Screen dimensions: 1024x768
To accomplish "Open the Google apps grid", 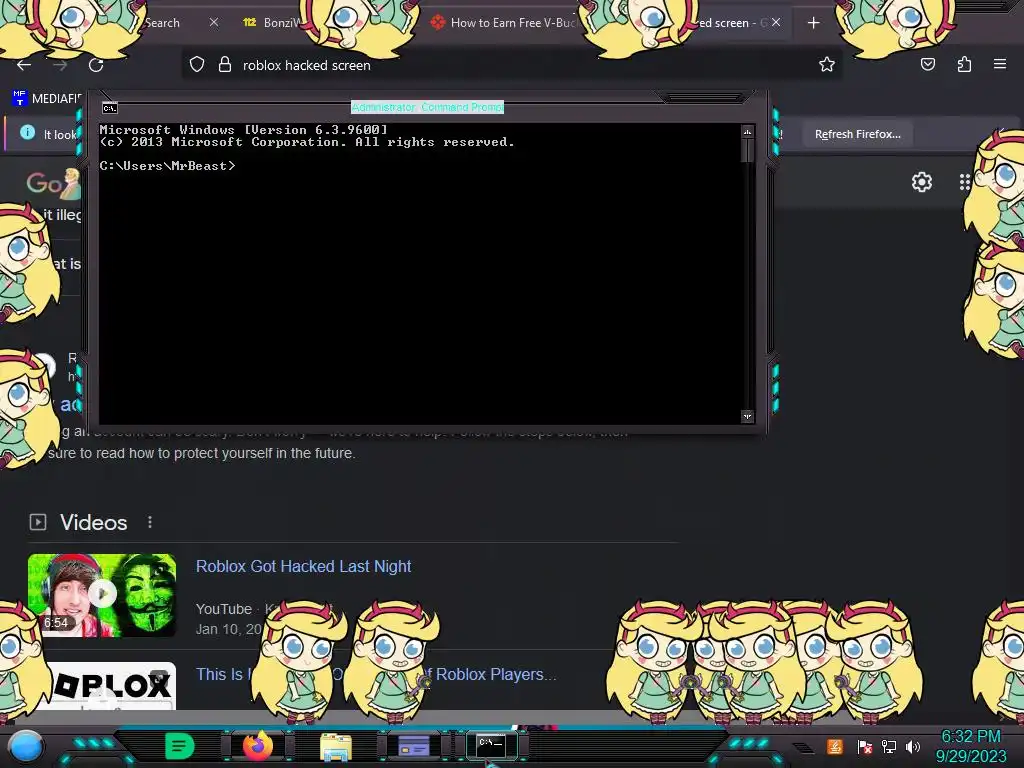I will pyautogui.click(x=965, y=182).
